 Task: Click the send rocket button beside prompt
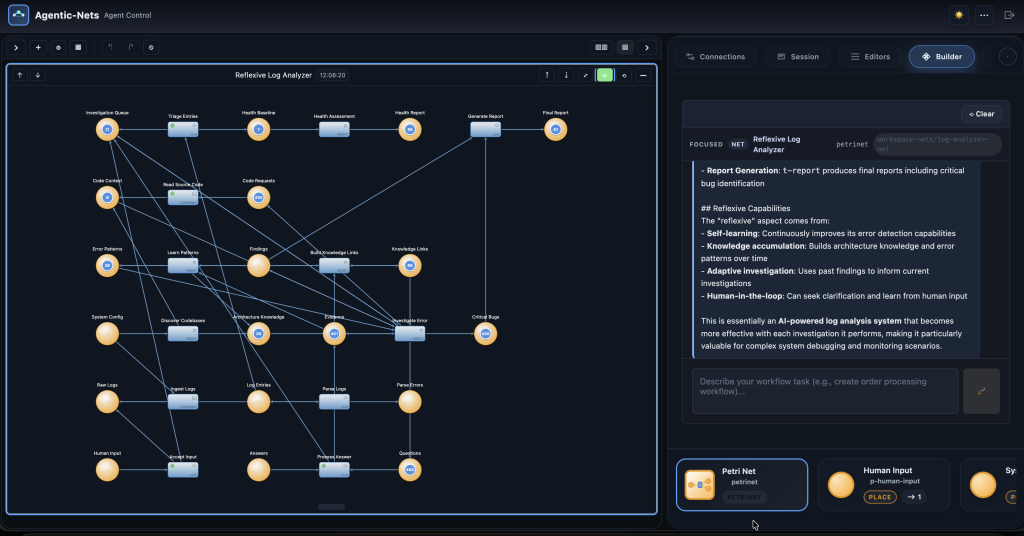click(x=980, y=390)
